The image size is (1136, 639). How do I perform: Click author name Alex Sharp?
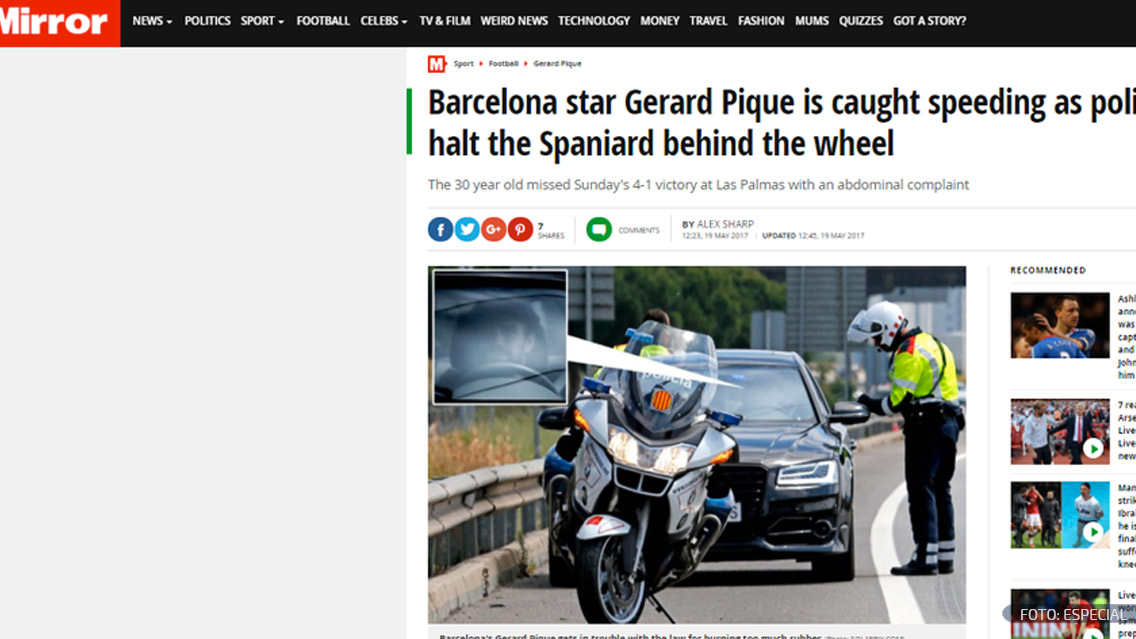[725, 224]
